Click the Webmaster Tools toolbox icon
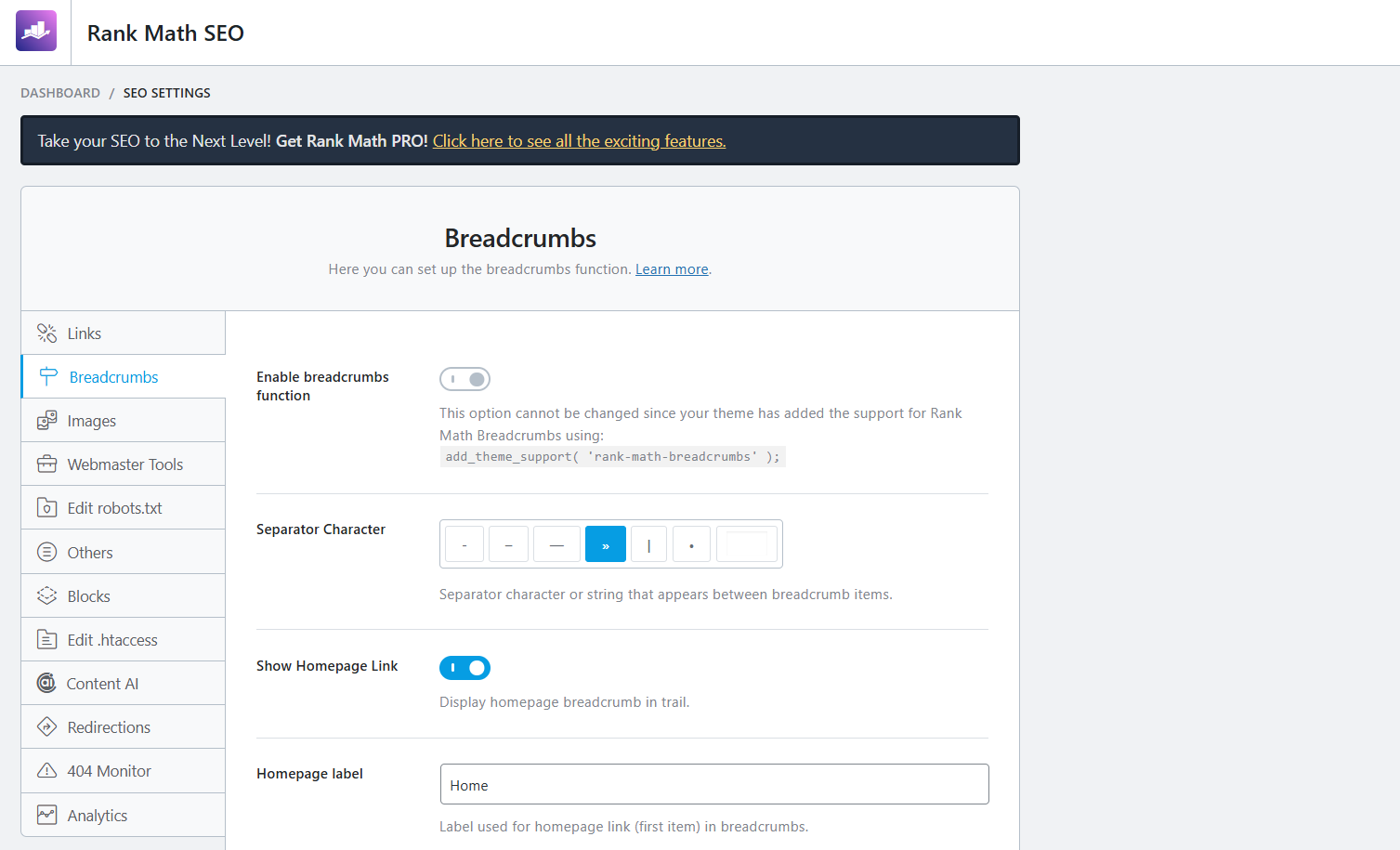This screenshot has width=1400, height=850. [x=46, y=464]
